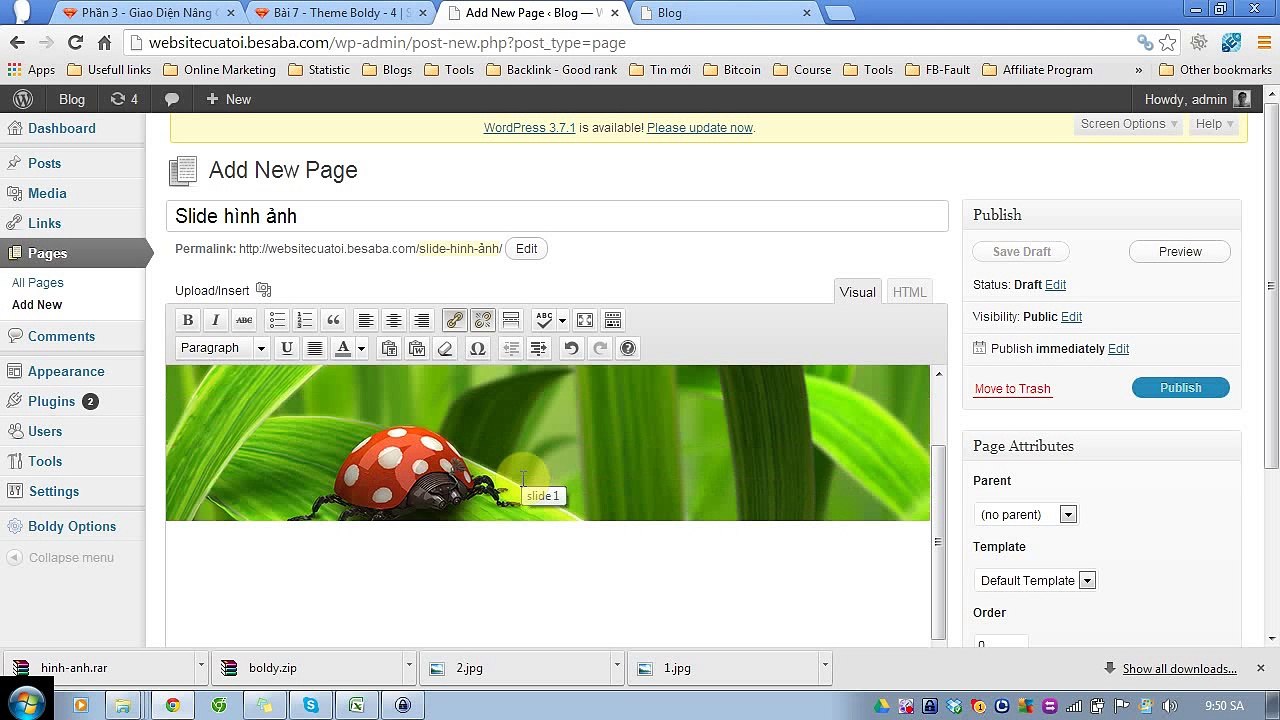The image size is (1280, 720).
Task: Insert or edit a link
Action: pyautogui.click(x=455, y=320)
